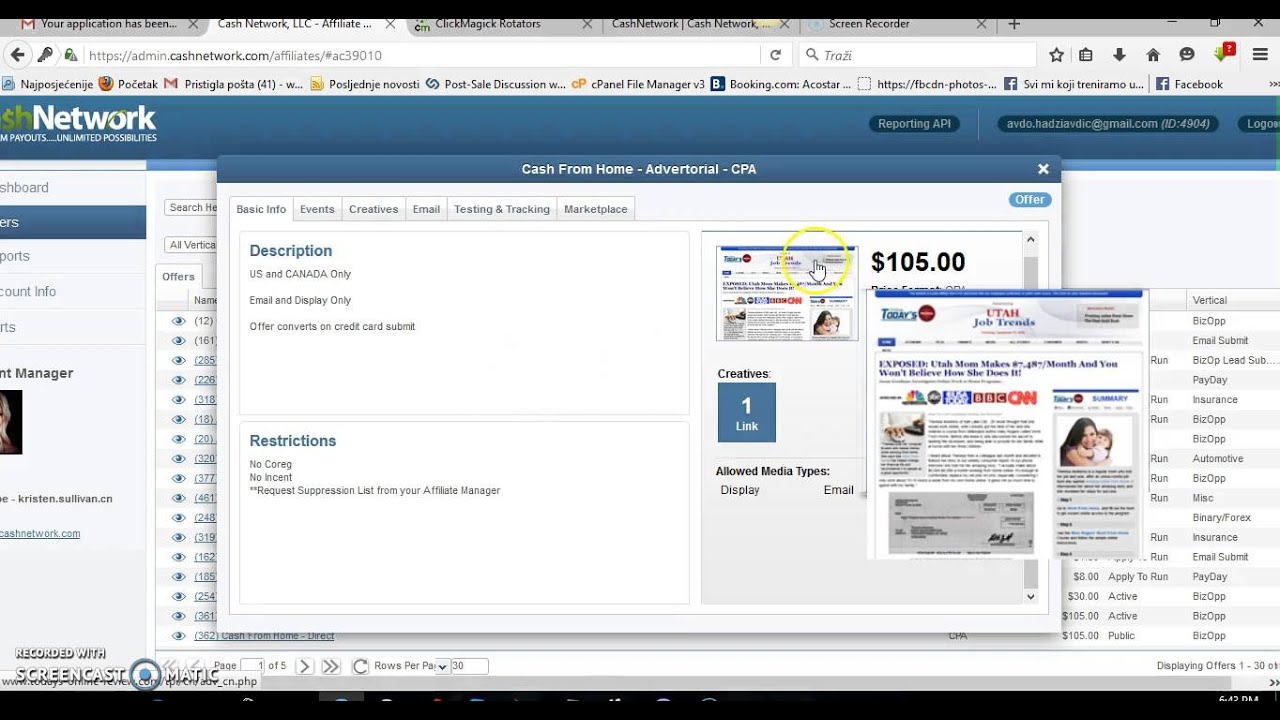Click the enlarged Utah Job Trends preview
This screenshot has height=720, width=1280.
click(x=1008, y=424)
